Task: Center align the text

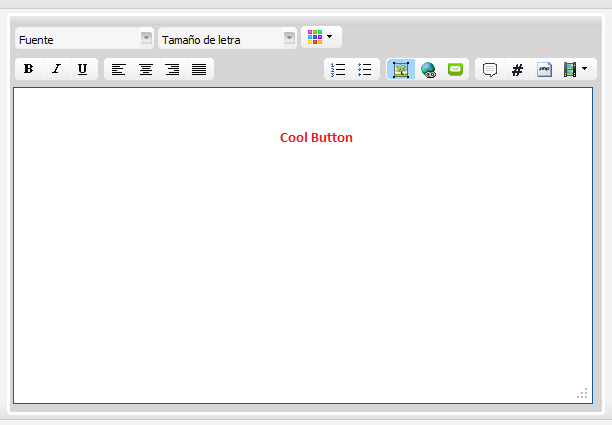Action: point(145,70)
